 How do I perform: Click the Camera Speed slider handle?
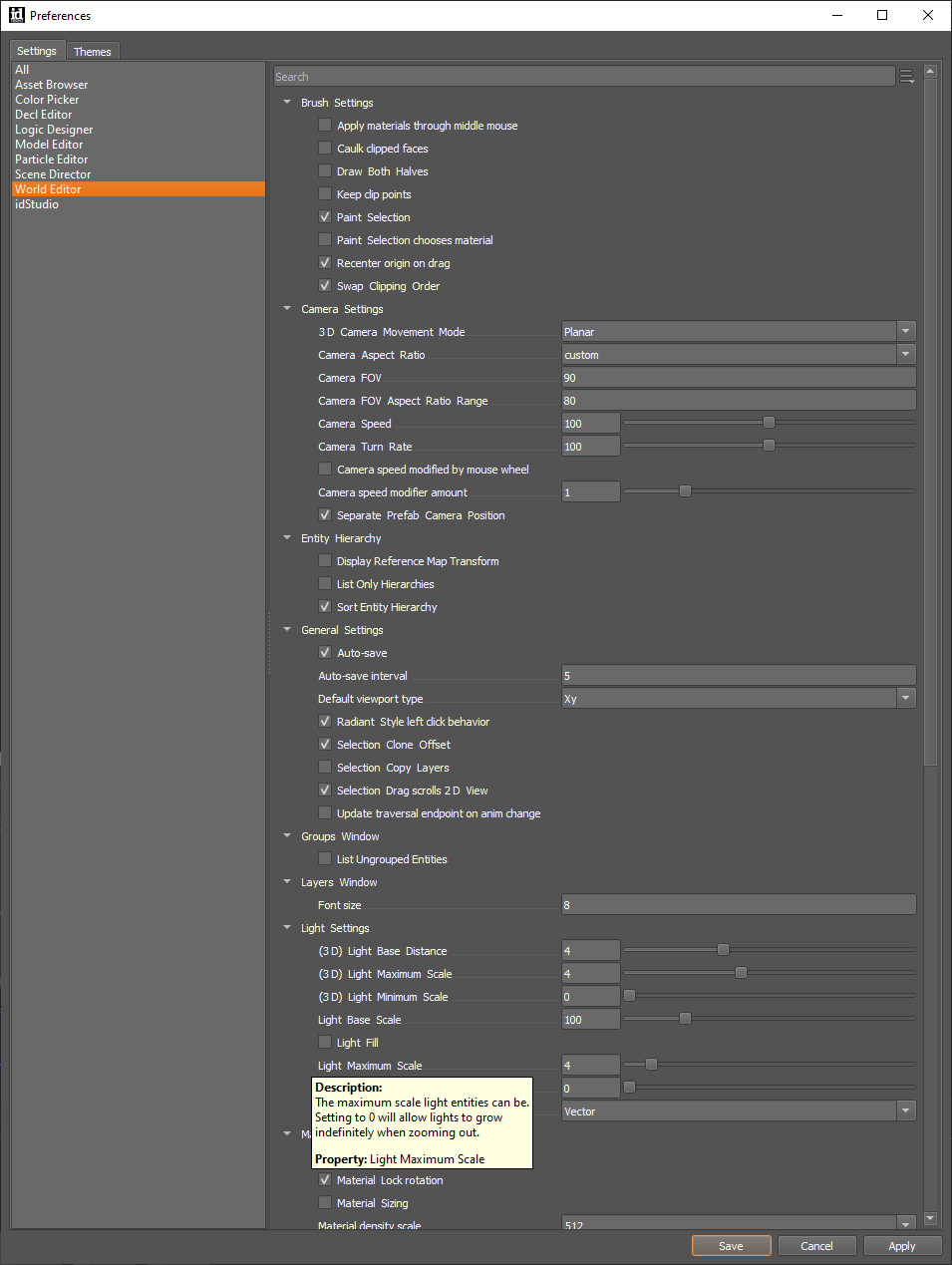[769, 423]
